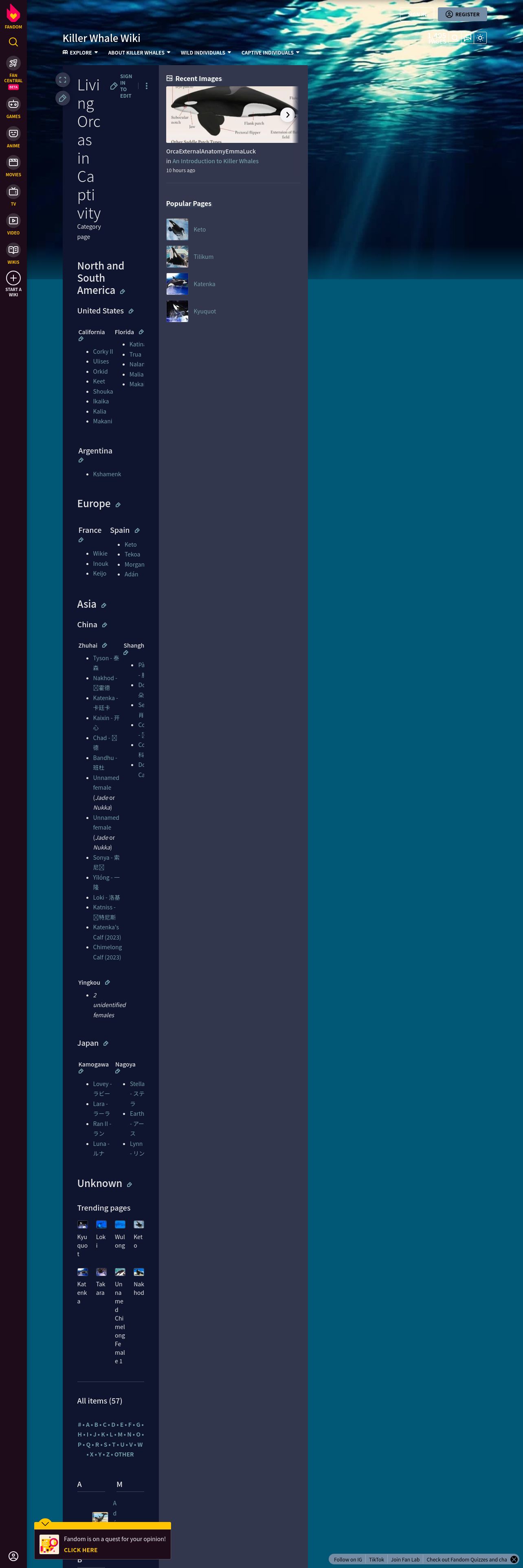
Task: Open Wulong trending page thumbnail
Action: point(120,1225)
